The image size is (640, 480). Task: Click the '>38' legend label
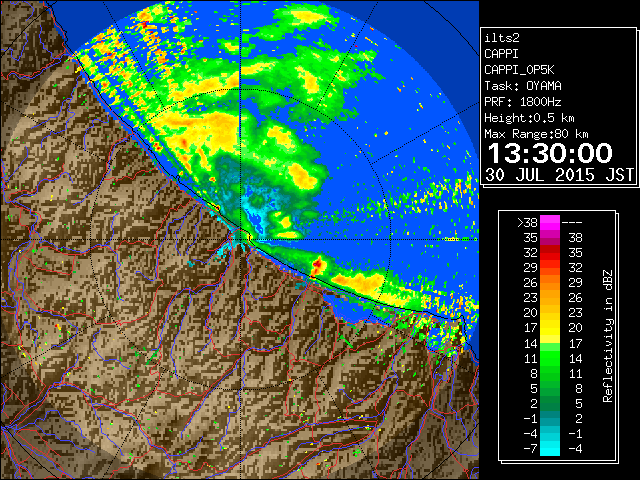pyautogui.click(x=527, y=223)
